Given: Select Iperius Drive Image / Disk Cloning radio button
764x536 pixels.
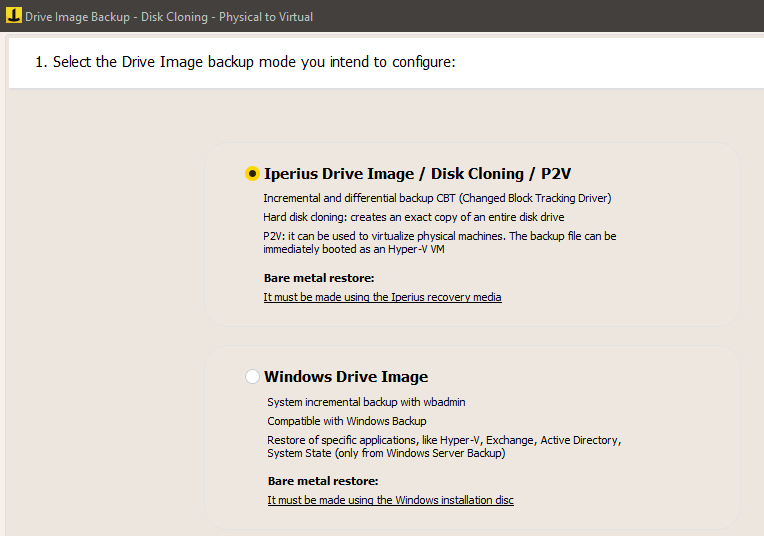Looking at the screenshot, I should [252, 173].
